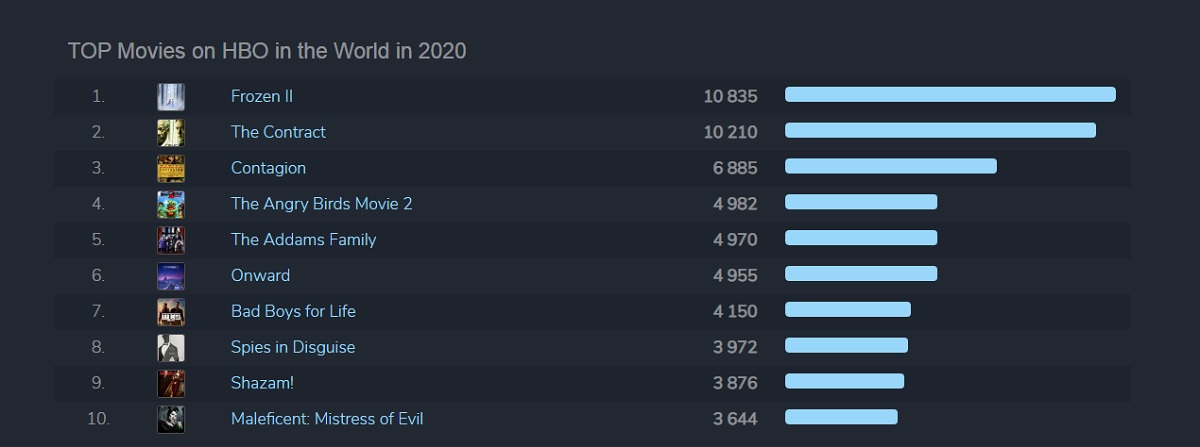Click The Contract poster thumbnail
The height and width of the screenshot is (447, 1200).
click(x=170, y=133)
